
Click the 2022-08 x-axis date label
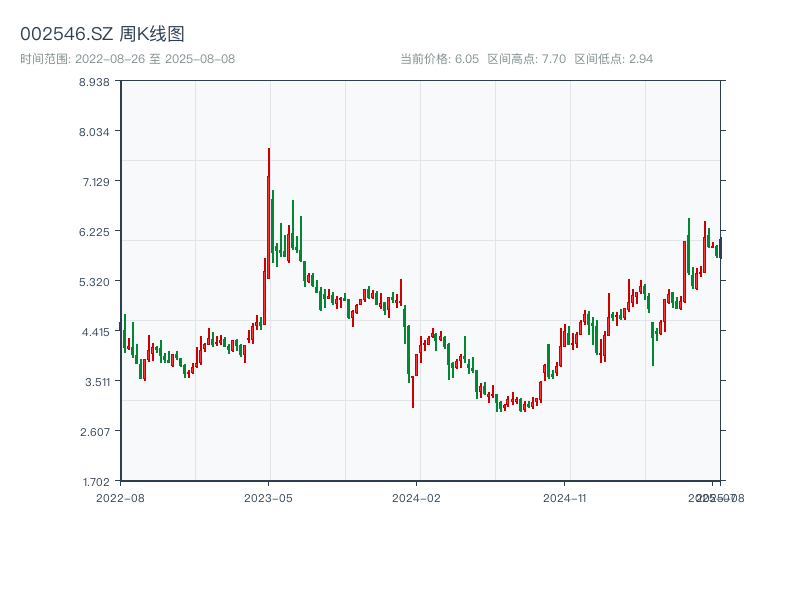[x=120, y=497]
